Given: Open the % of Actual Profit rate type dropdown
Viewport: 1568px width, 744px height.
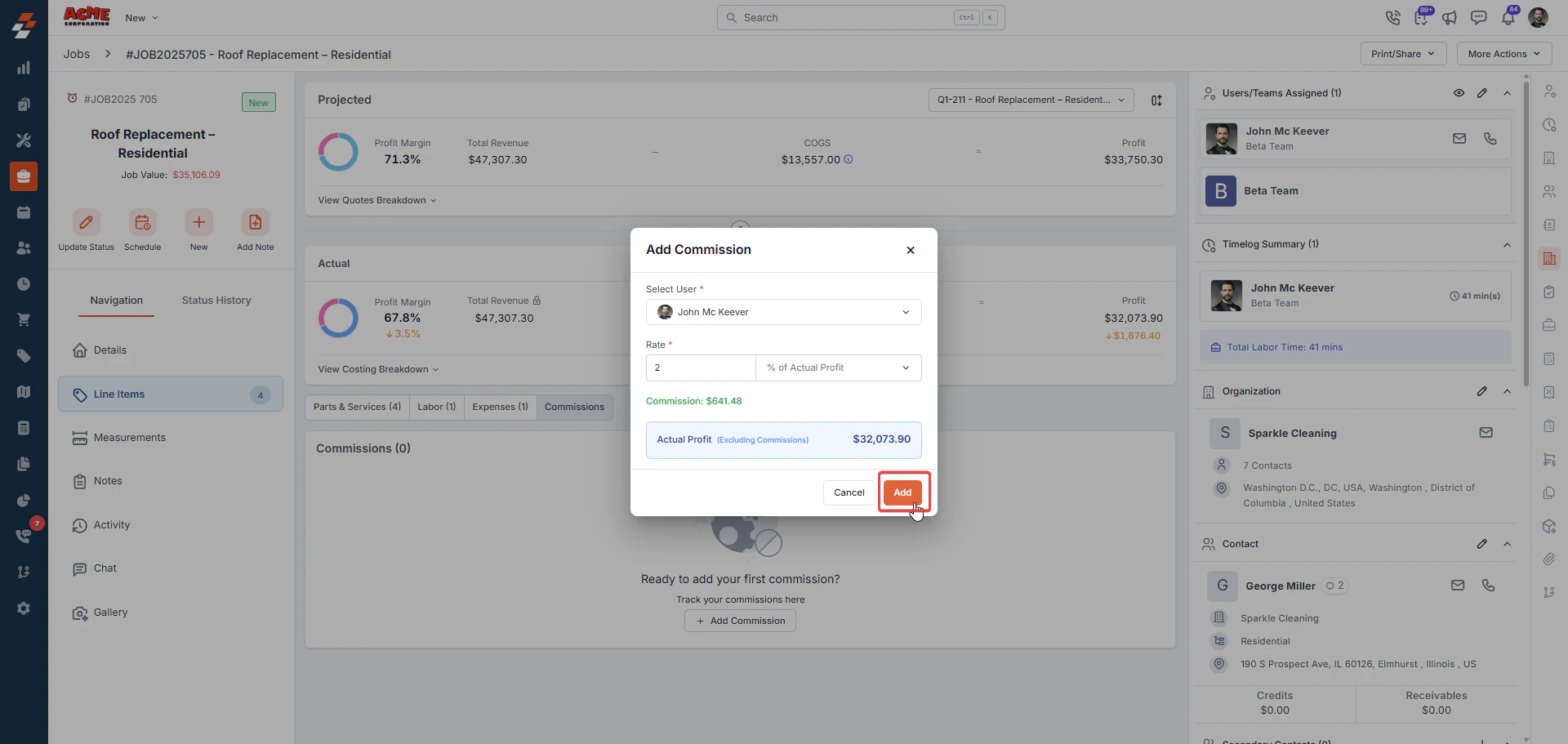Looking at the screenshot, I should click(x=839, y=368).
